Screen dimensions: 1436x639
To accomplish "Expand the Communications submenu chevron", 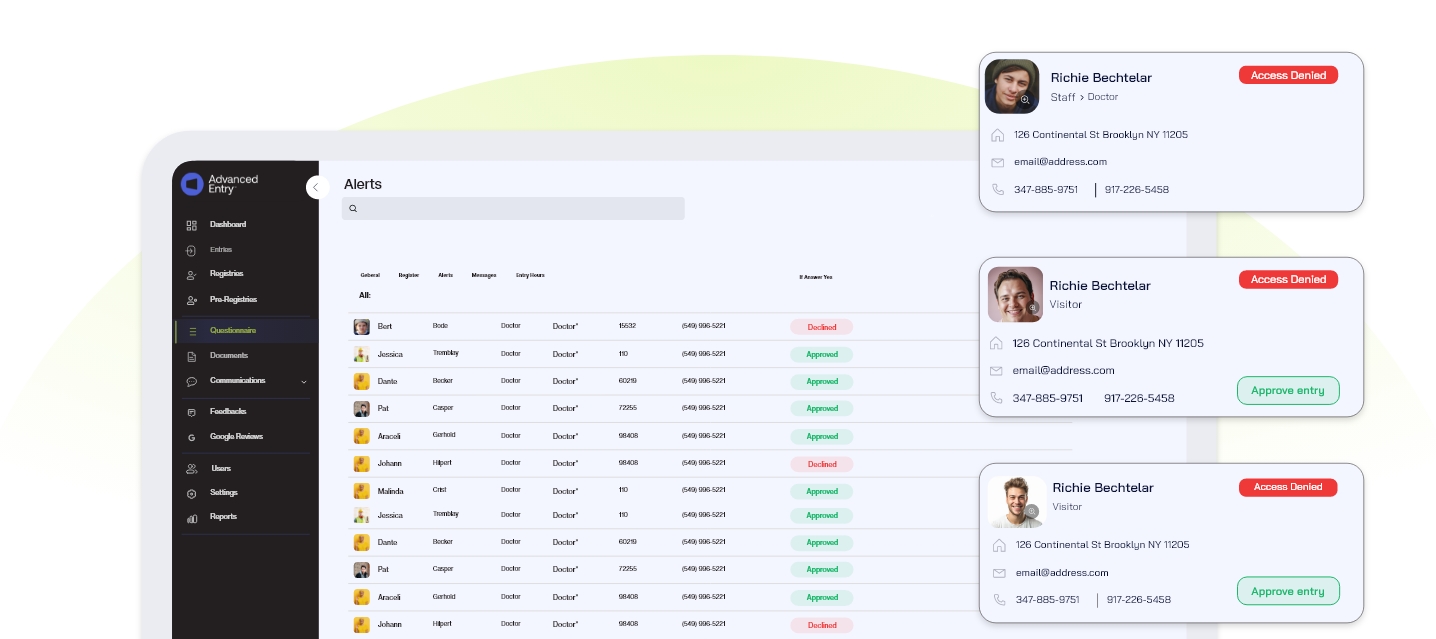I will pyautogui.click(x=304, y=382).
